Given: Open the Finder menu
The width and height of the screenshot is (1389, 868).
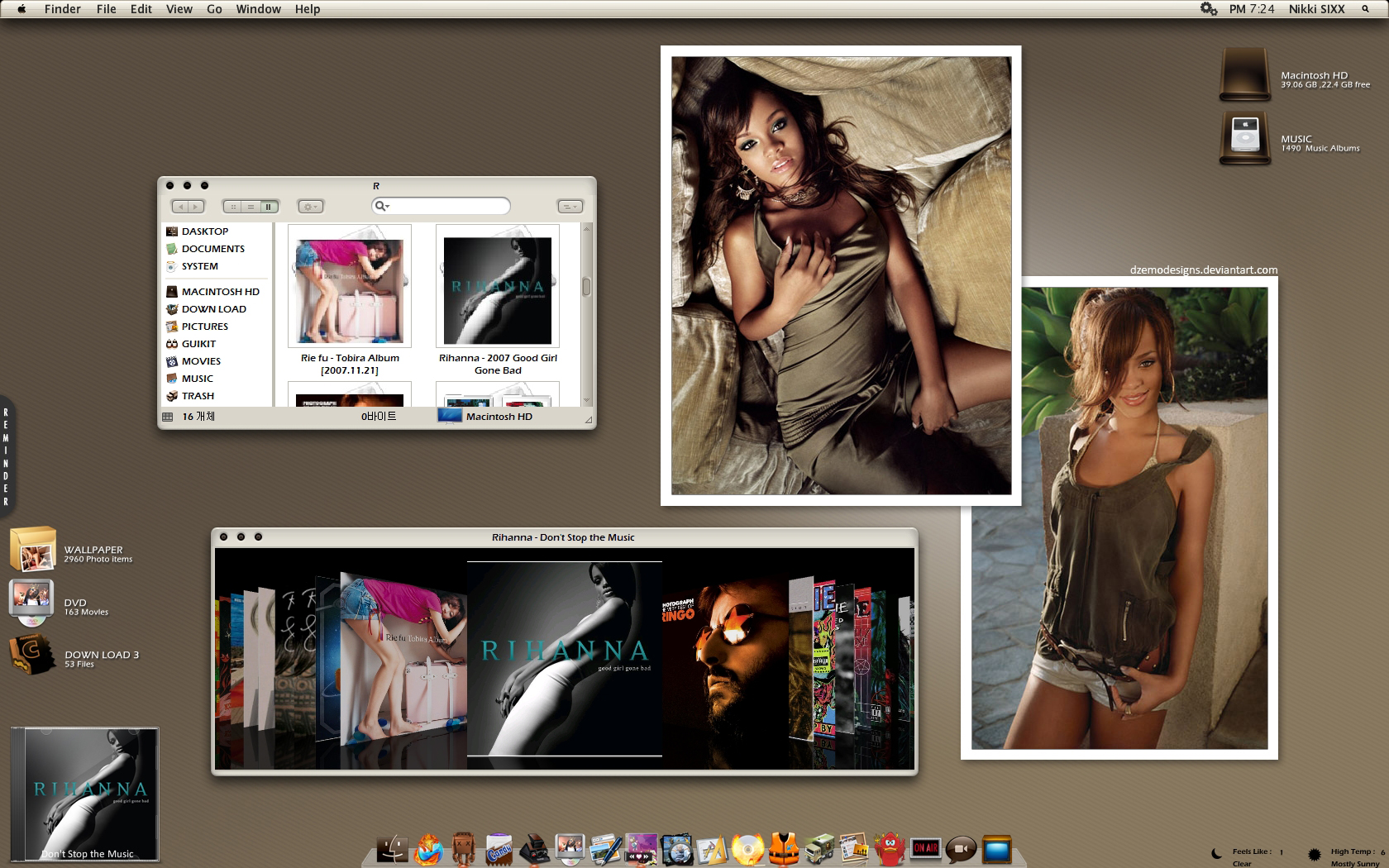Looking at the screenshot, I should coord(63,9).
